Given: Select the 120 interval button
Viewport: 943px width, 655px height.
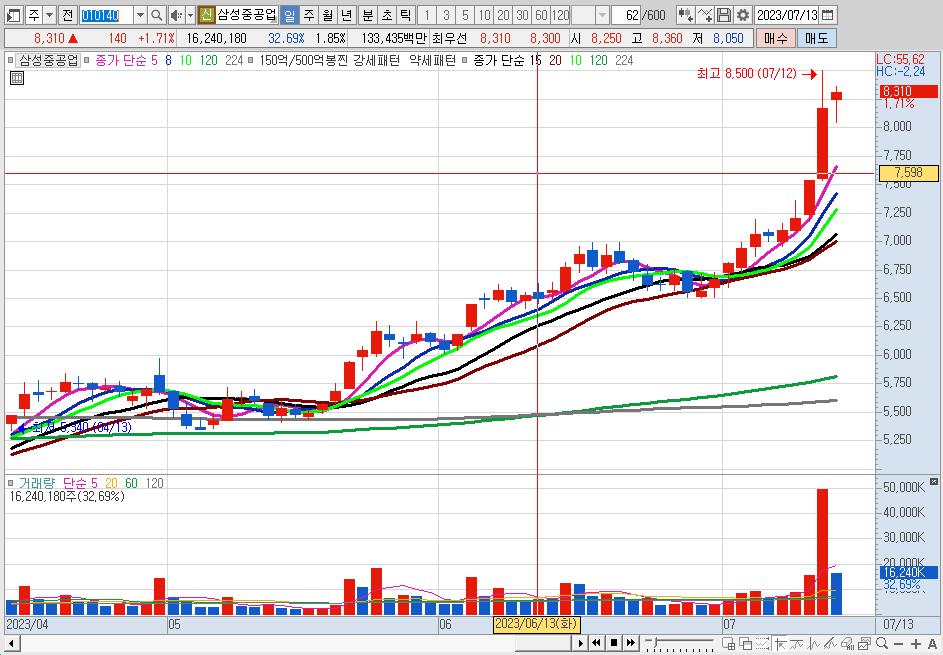Looking at the screenshot, I should [x=561, y=15].
